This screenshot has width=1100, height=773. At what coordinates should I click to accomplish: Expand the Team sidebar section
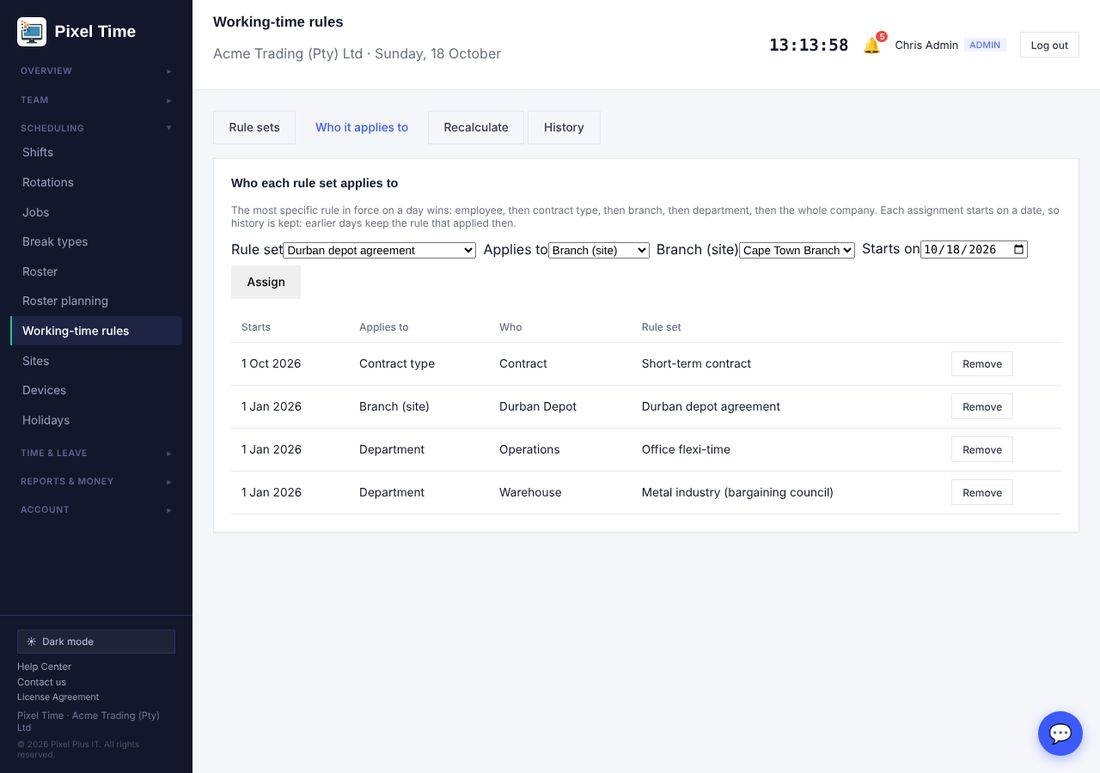point(96,100)
